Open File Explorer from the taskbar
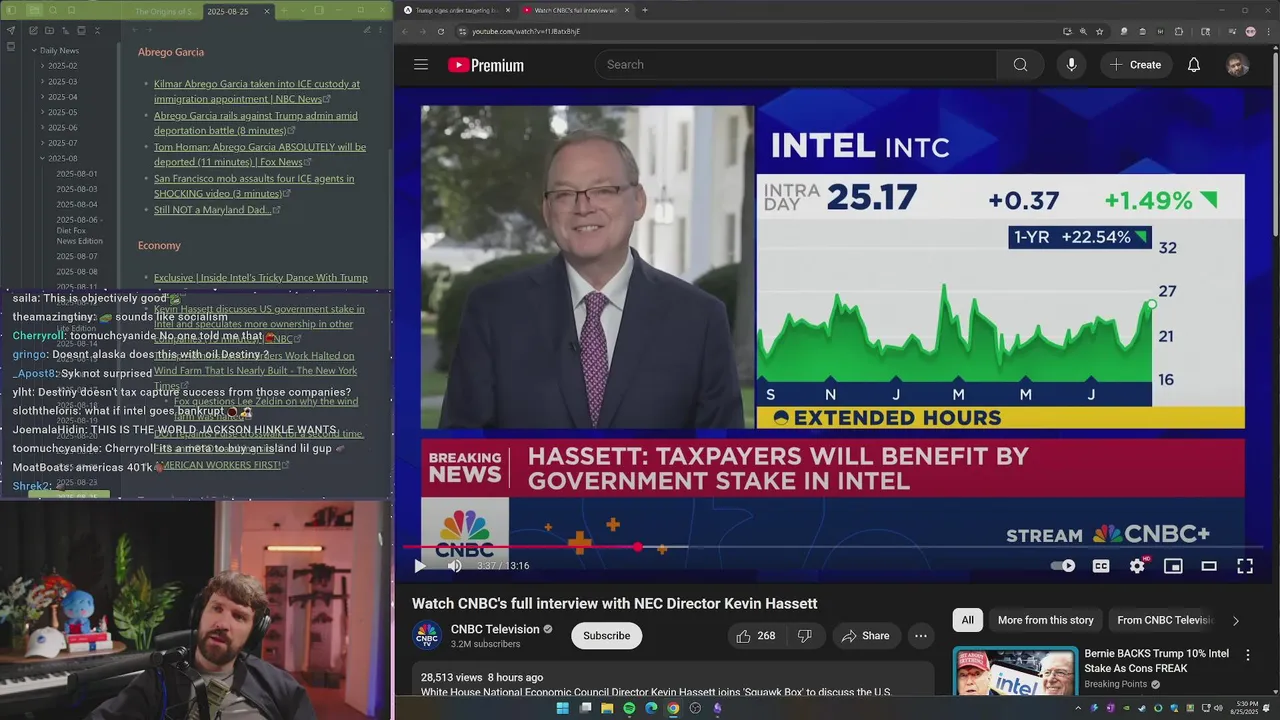Viewport: 1280px width, 720px height. (x=607, y=708)
